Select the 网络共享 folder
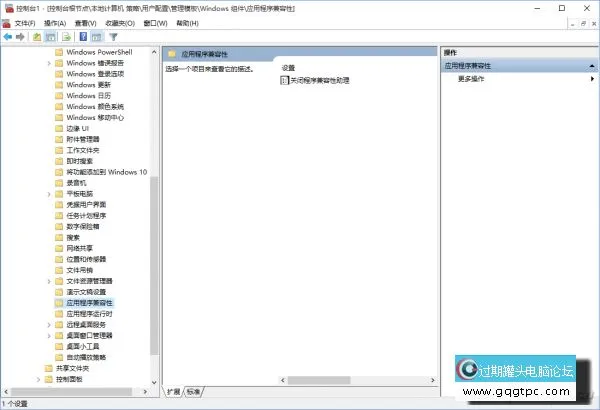The image size is (600, 410). [80, 248]
